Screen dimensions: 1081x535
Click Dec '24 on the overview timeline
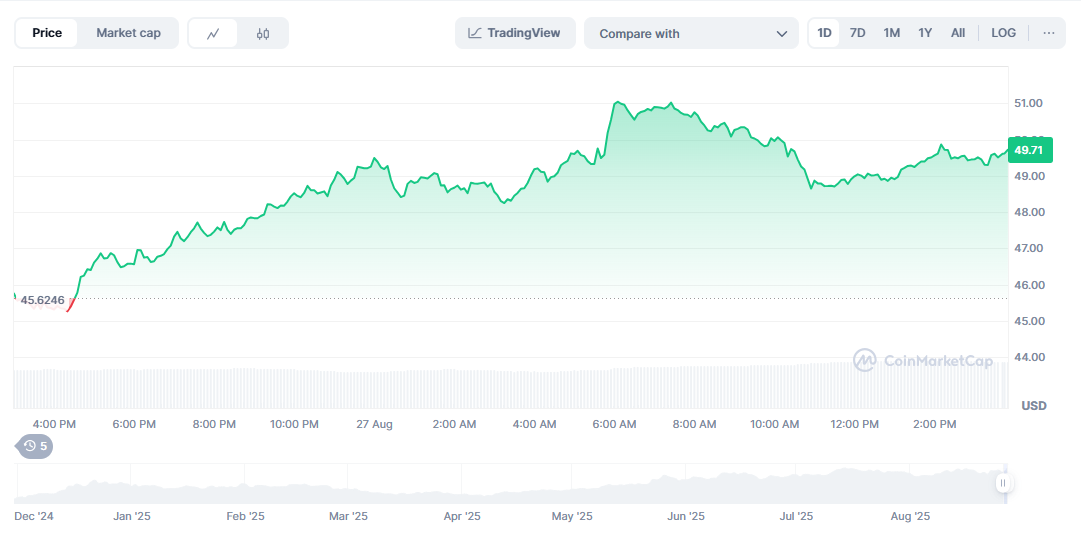pos(33,516)
